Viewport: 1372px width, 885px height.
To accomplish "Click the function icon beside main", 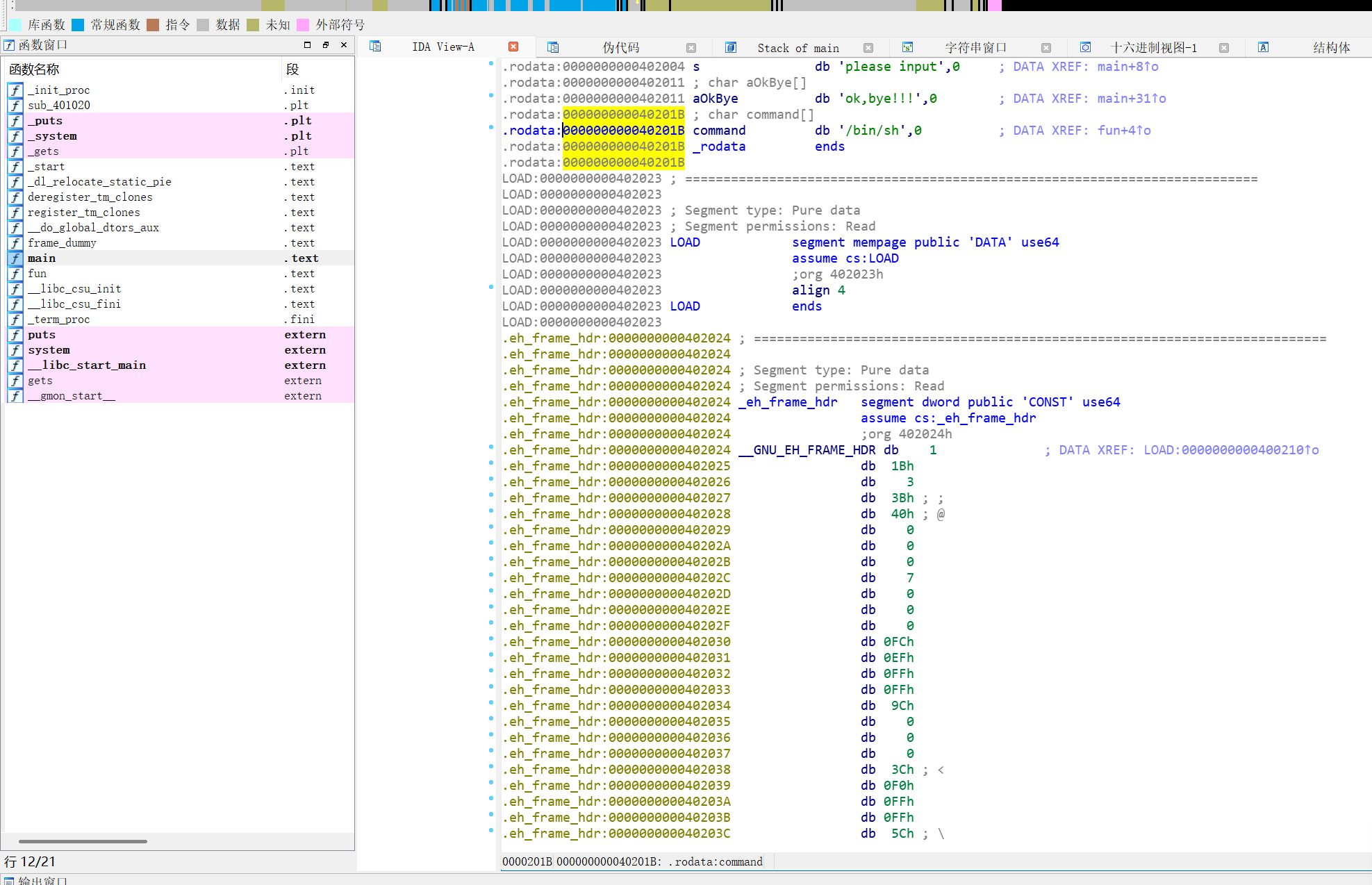I will point(15,258).
